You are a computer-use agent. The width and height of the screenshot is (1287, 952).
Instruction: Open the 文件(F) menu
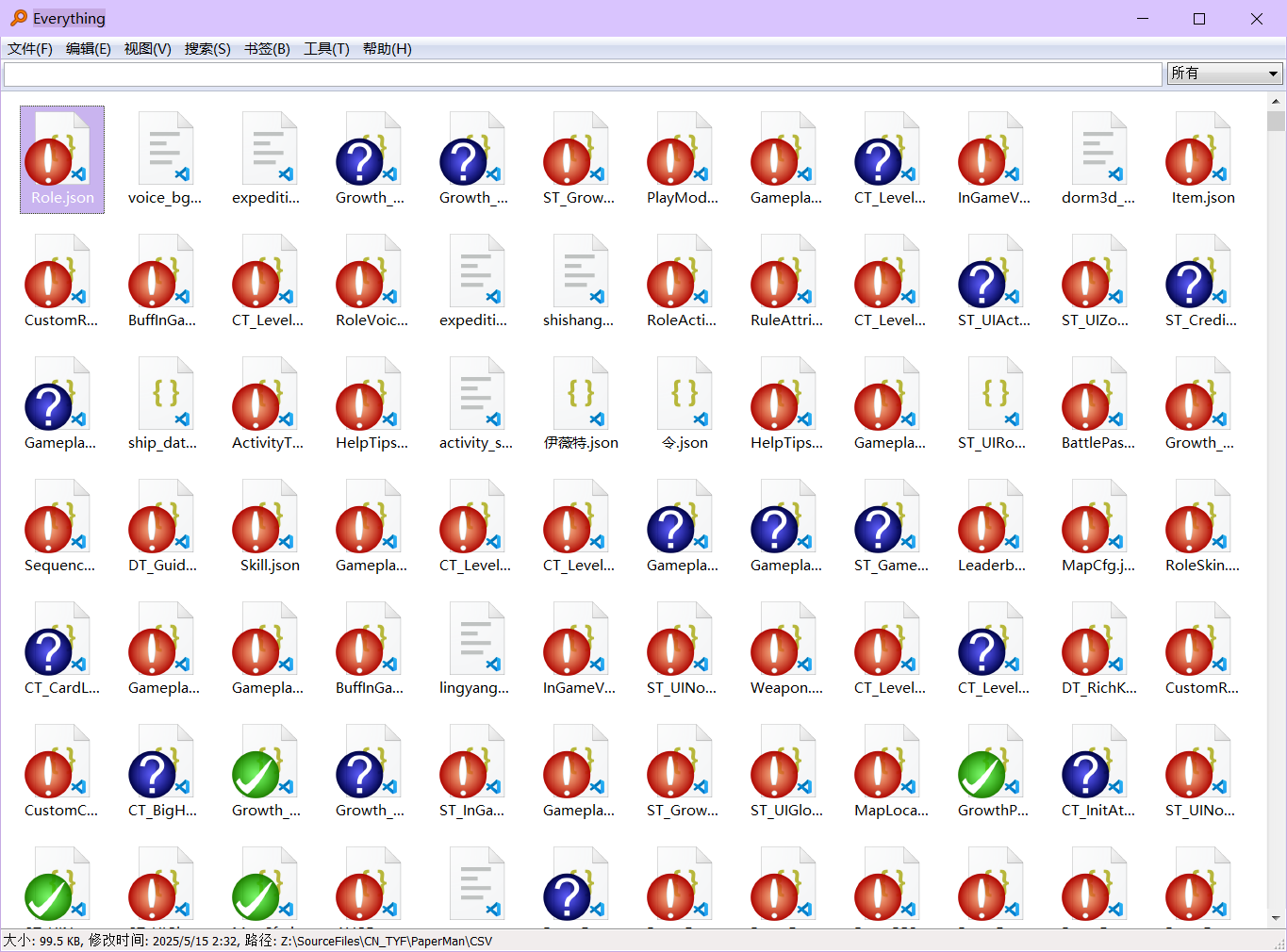(30, 49)
